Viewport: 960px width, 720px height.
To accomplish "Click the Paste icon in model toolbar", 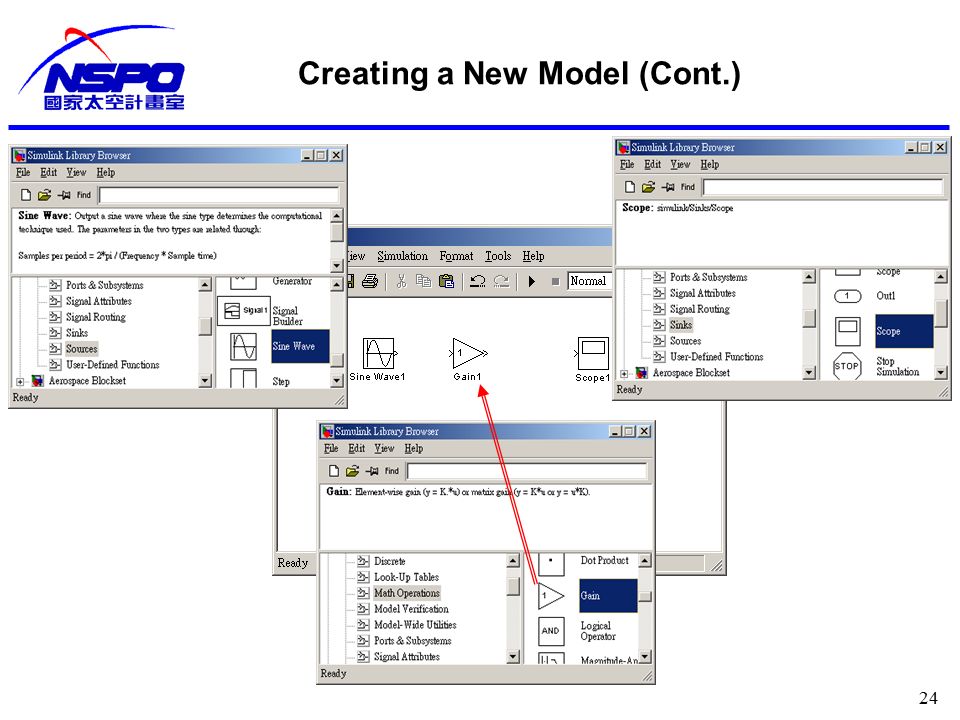I will pos(447,281).
